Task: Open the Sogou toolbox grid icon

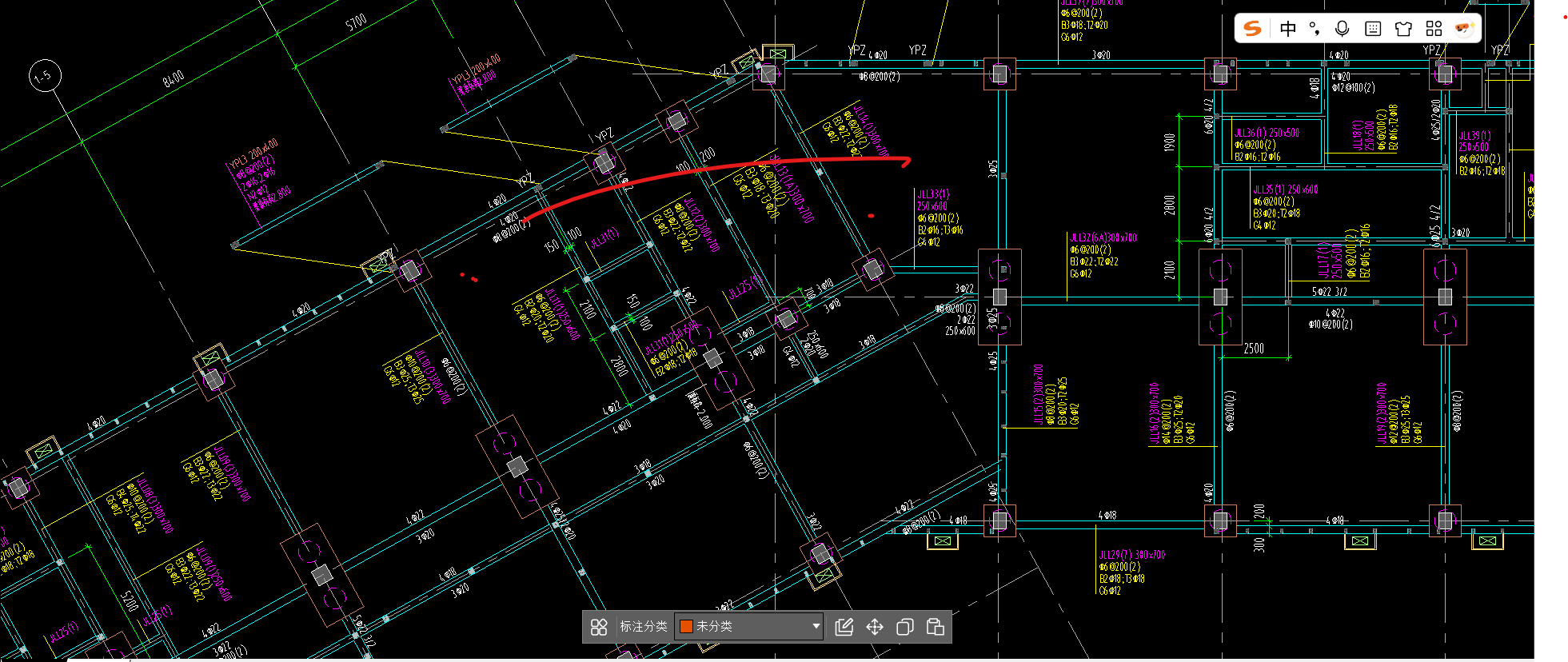Action: coord(1434,29)
